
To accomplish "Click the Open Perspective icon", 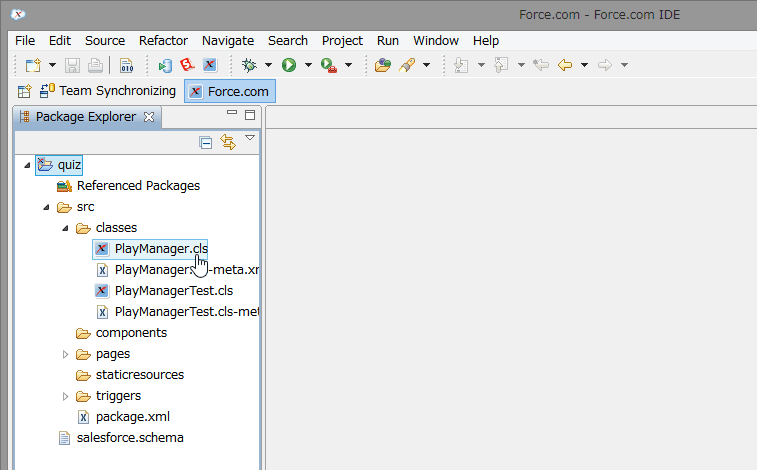I will coord(25,91).
